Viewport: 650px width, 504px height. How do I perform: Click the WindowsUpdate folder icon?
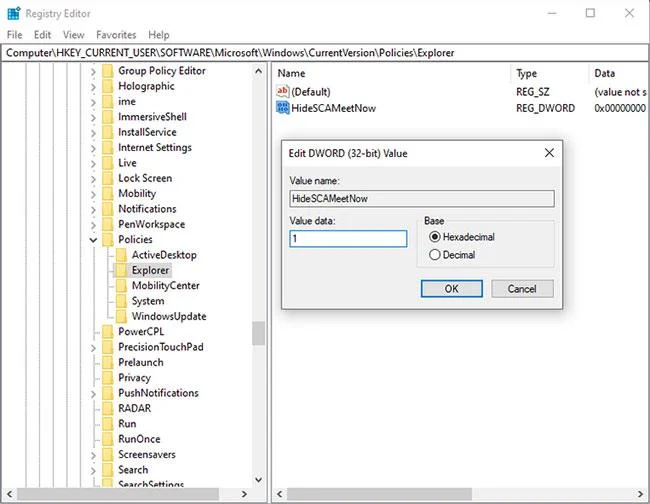pos(121,316)
